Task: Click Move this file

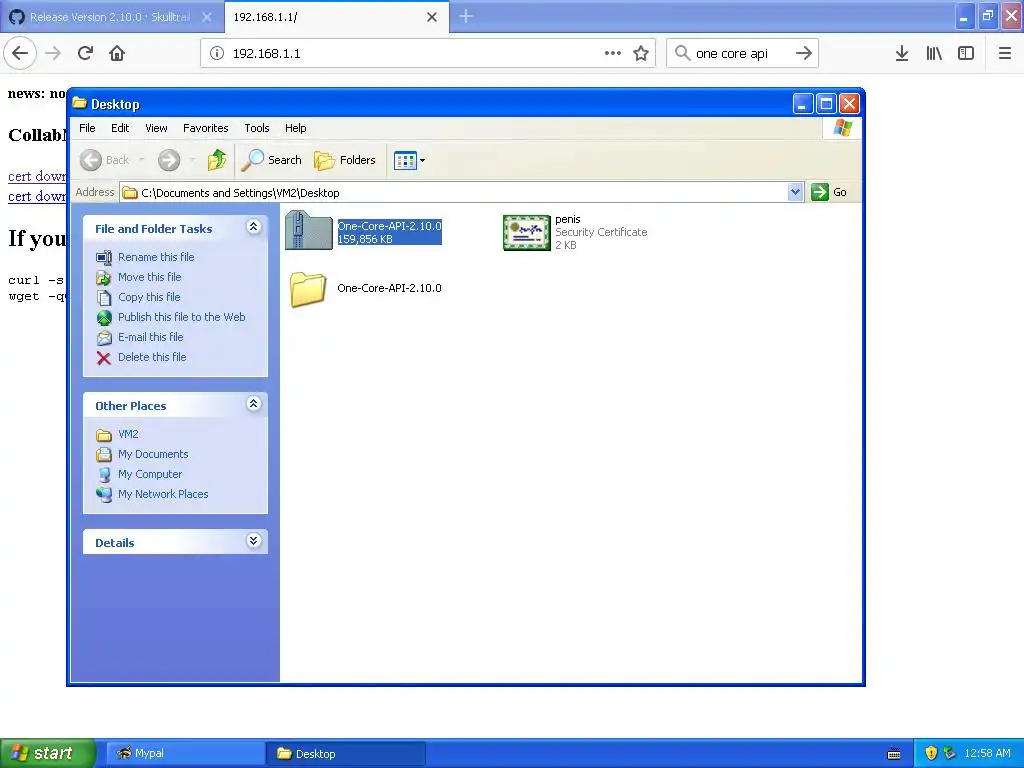Action: click(150, 277)
